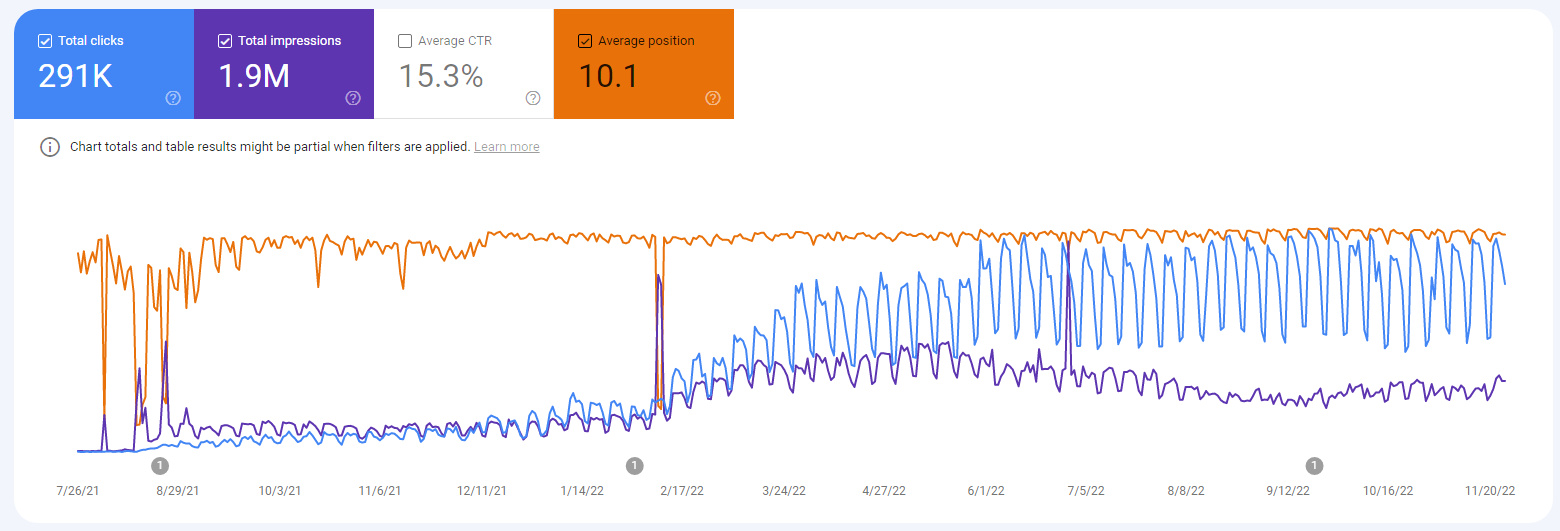Click the 11/20/22 axis date label
Viewport: 1560px width, 531px height.
1490,491
